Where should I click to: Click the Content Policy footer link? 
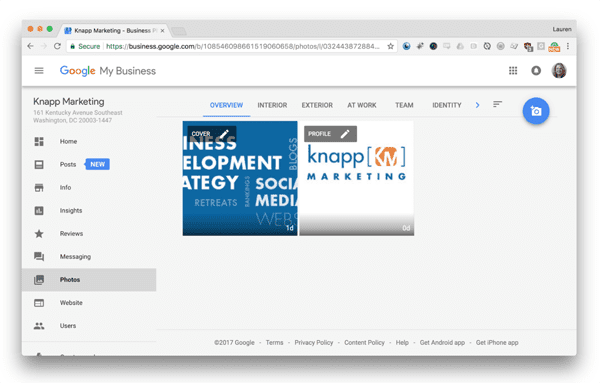[x=364, y=342]
